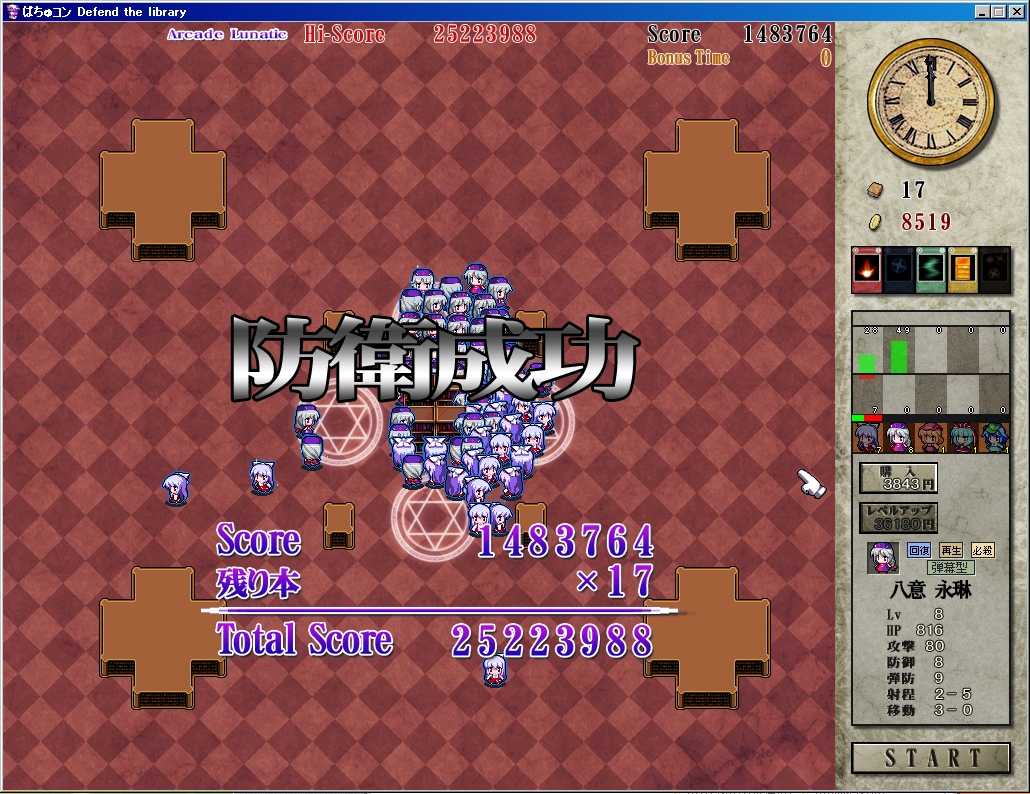Click the gold coin icon beside 8519

(875, 222)
